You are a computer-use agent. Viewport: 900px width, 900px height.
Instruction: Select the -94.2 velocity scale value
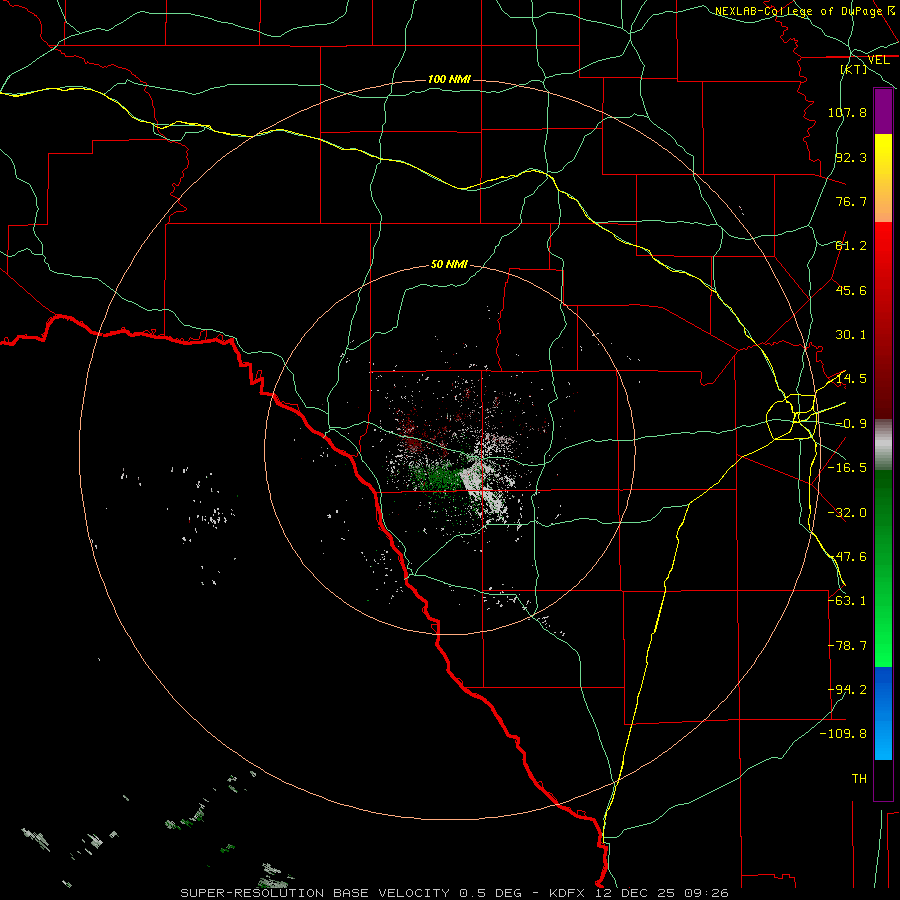847,690
